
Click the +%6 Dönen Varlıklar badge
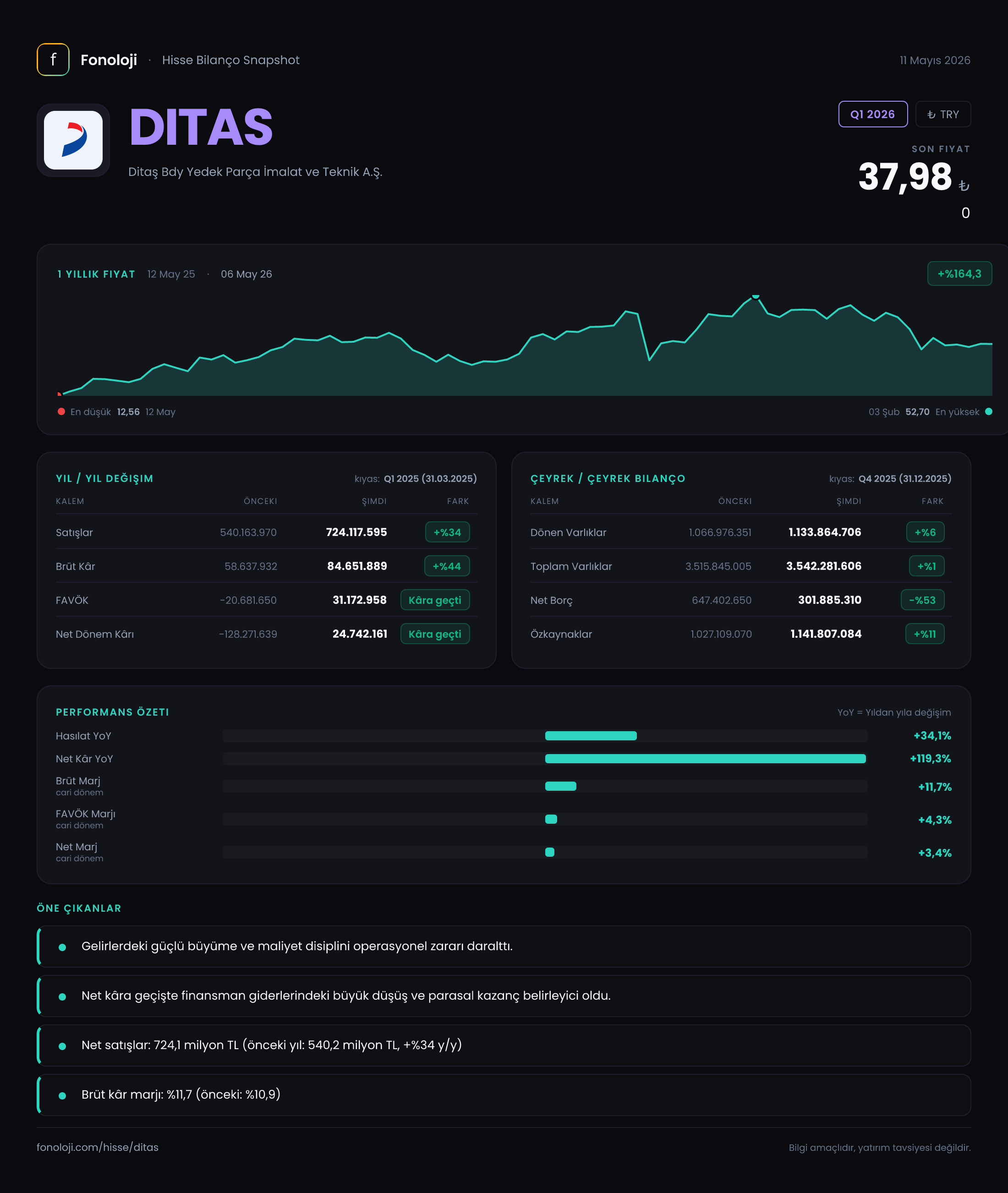click(925, 532)
